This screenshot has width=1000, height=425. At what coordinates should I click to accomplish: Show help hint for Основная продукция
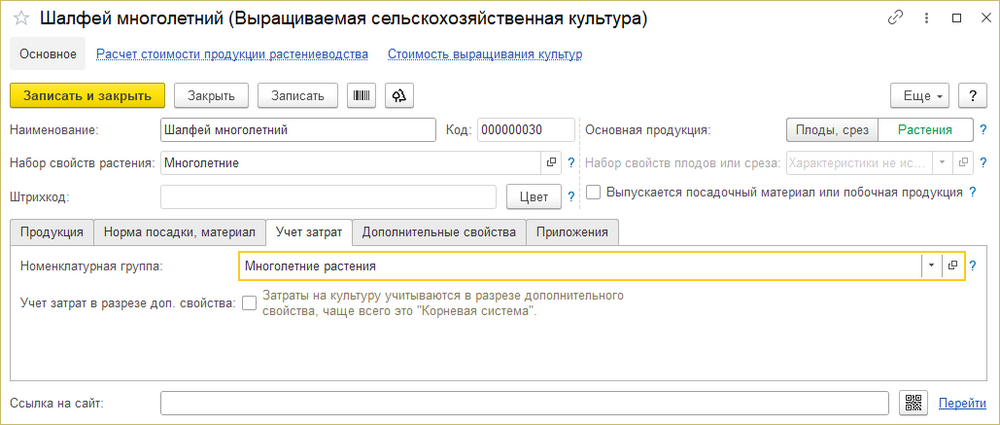coord(983,130)
